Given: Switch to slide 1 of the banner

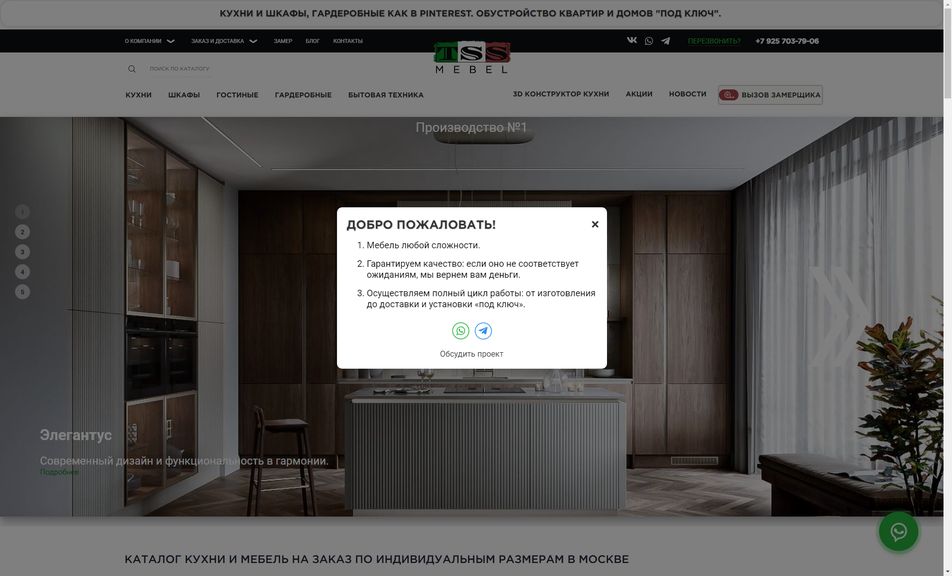Looking at the screenshot, I should (x=22, y=212).
